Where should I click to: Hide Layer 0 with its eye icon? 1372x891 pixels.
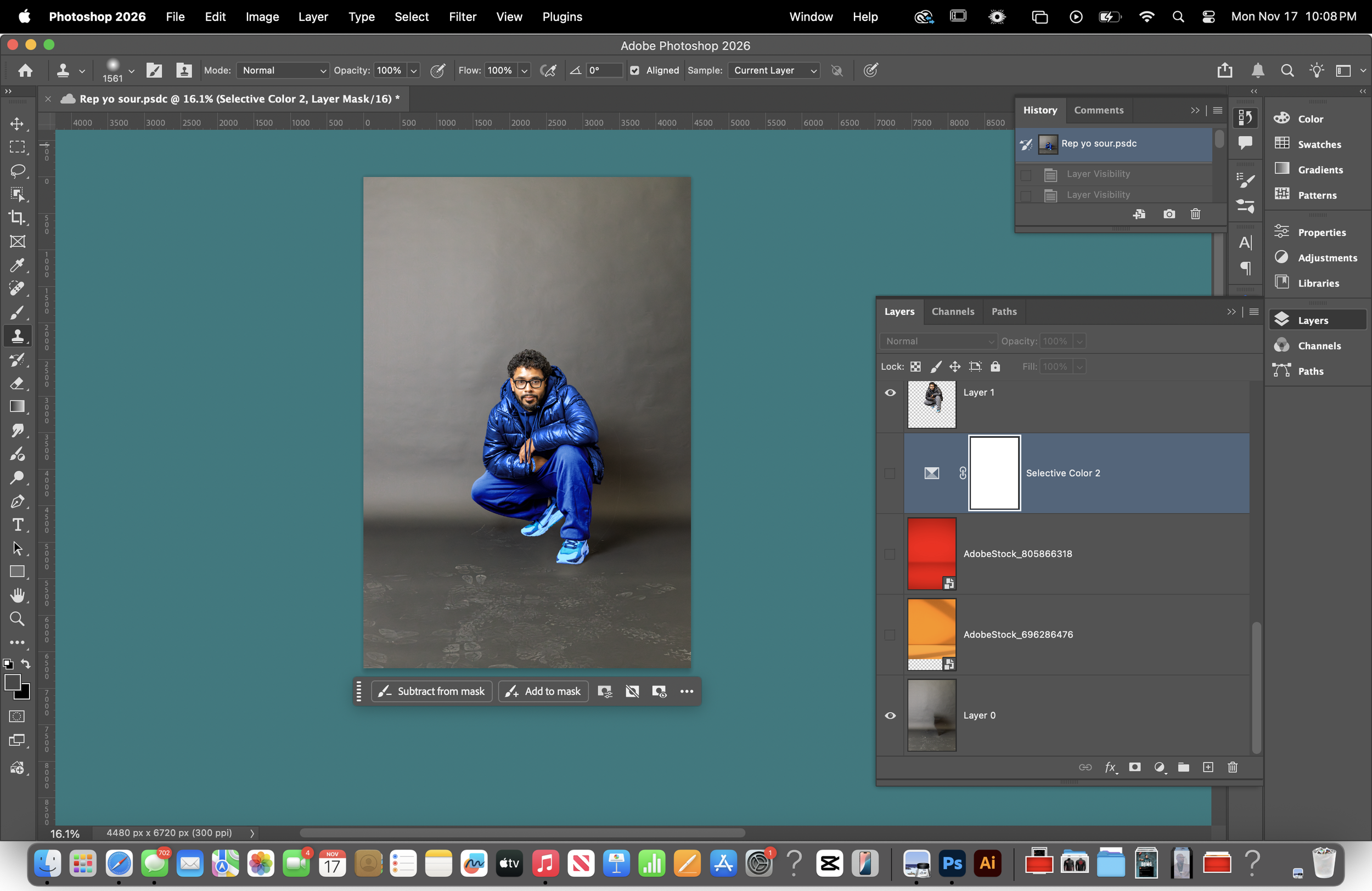pyautogui.click(x=890, y=716)
